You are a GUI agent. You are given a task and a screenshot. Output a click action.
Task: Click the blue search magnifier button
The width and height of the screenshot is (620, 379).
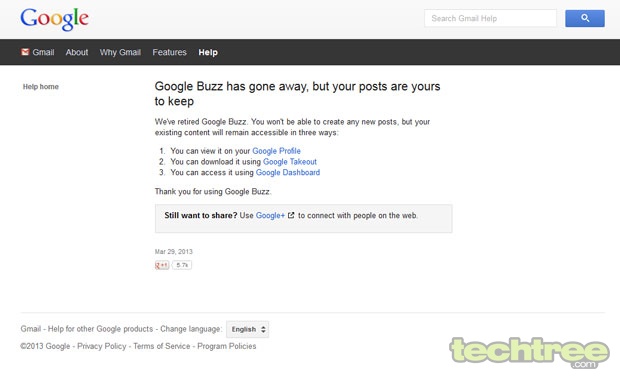tap(584, 18)
